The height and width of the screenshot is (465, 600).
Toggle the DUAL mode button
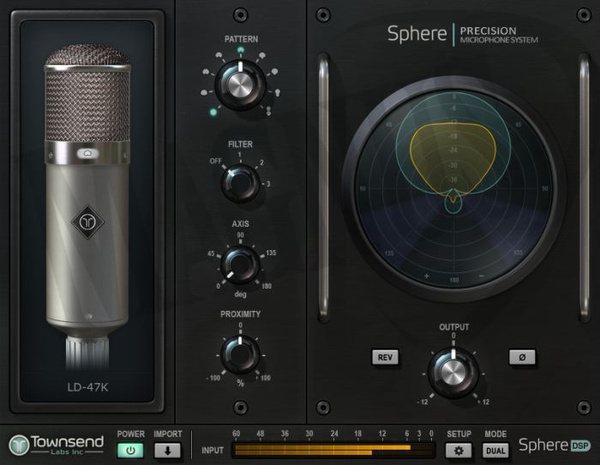point(494,450)
